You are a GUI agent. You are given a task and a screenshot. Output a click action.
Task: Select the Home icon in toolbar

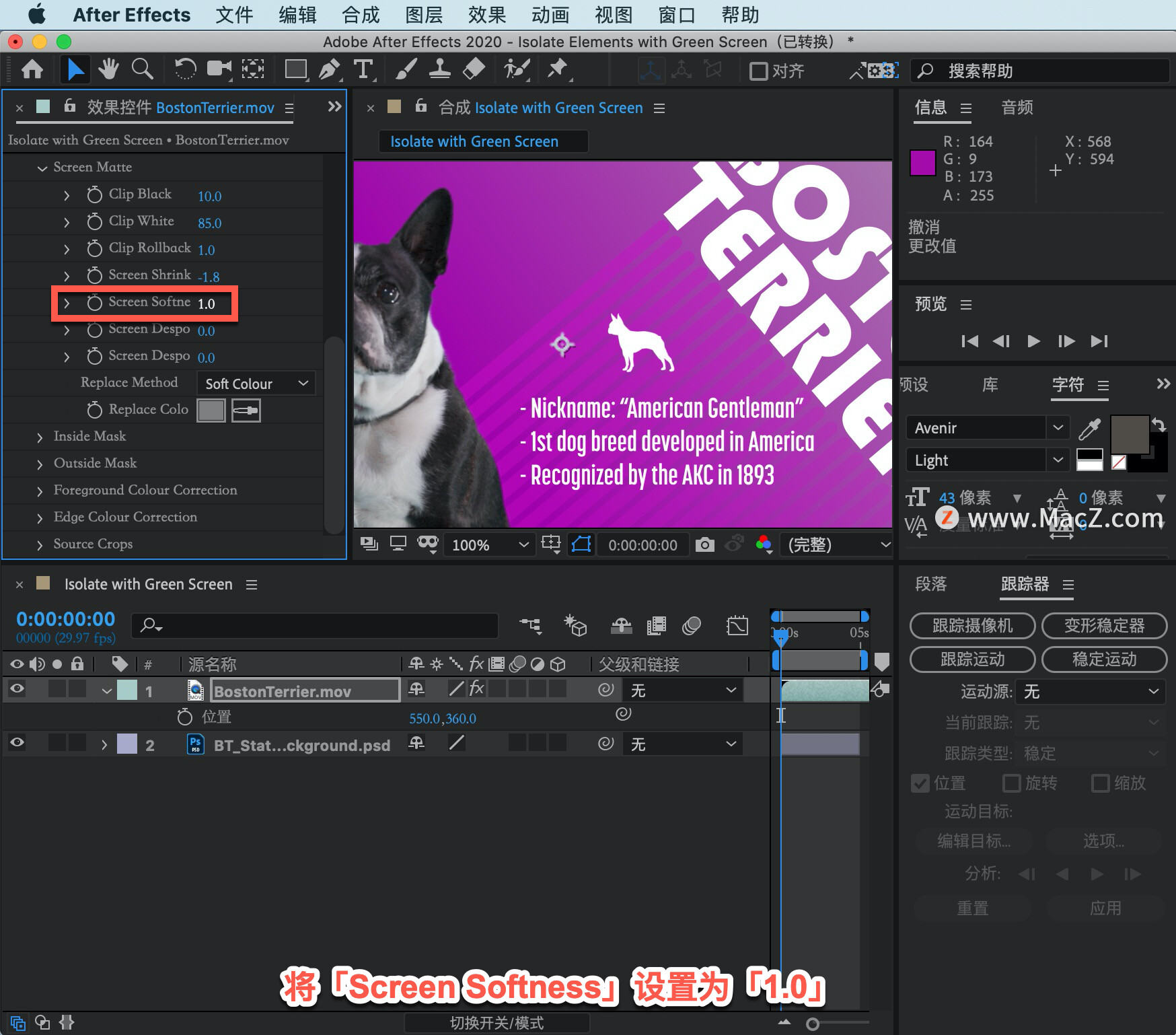pos(32,69)
